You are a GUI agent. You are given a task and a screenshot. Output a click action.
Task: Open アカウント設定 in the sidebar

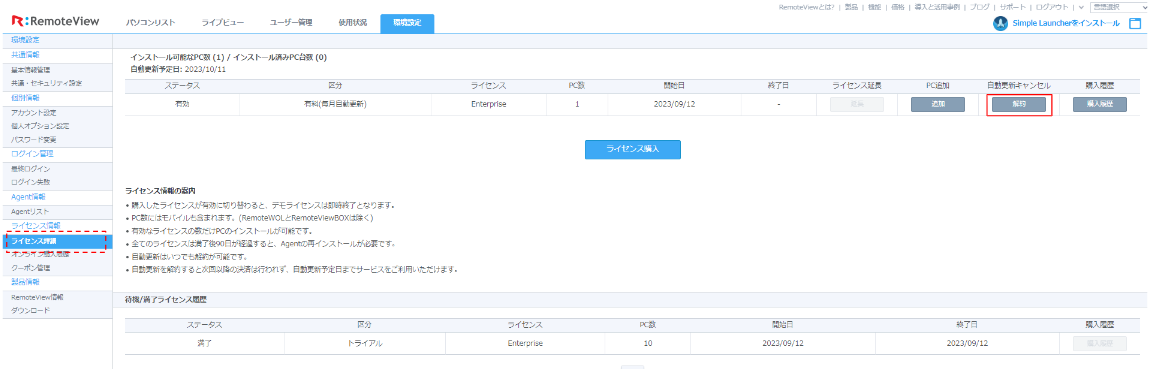[x=34, y=113]
